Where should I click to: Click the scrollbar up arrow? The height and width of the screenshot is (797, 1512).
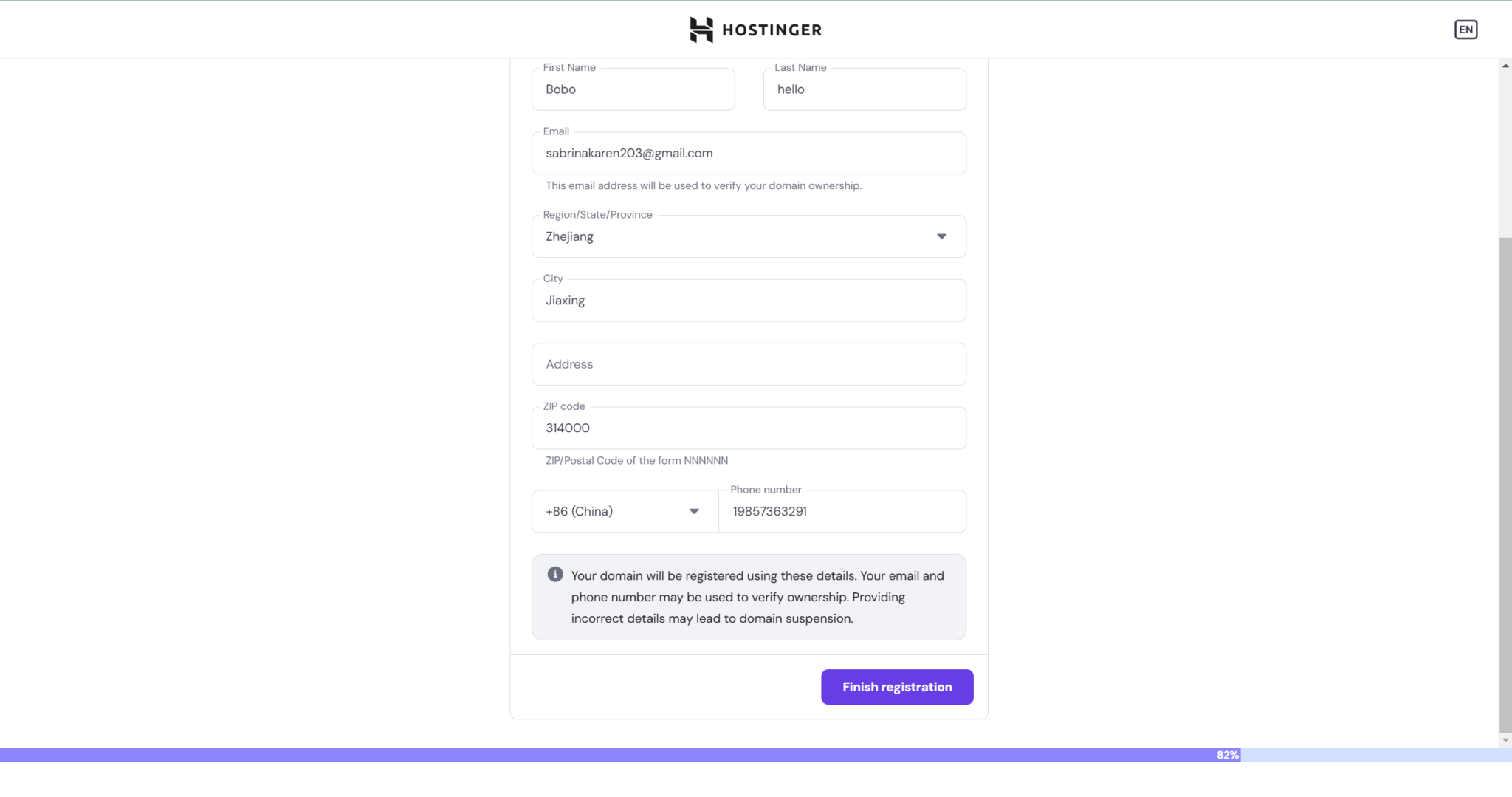point(1505,66)
